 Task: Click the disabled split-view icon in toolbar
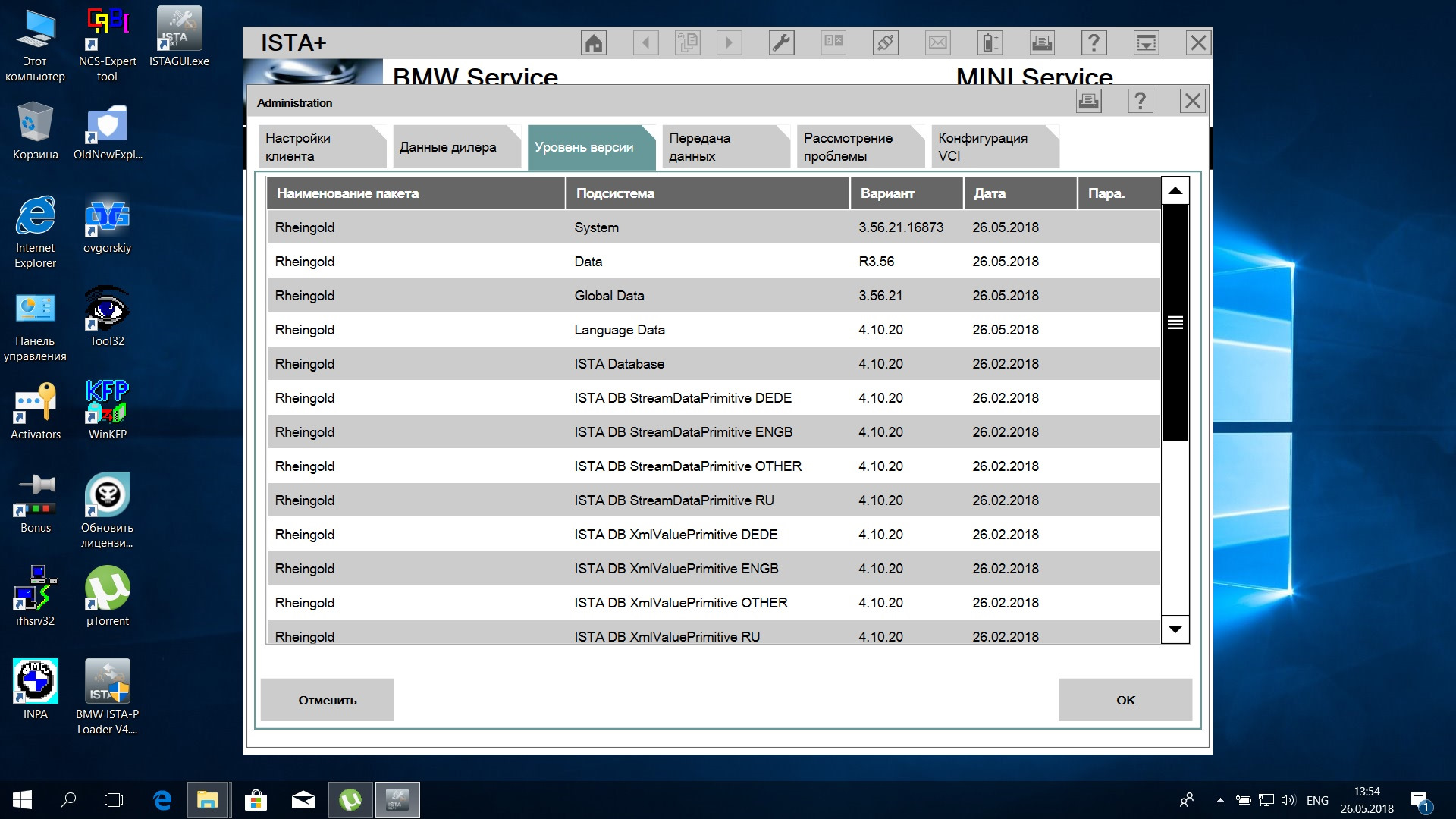(x=833, y=42)
